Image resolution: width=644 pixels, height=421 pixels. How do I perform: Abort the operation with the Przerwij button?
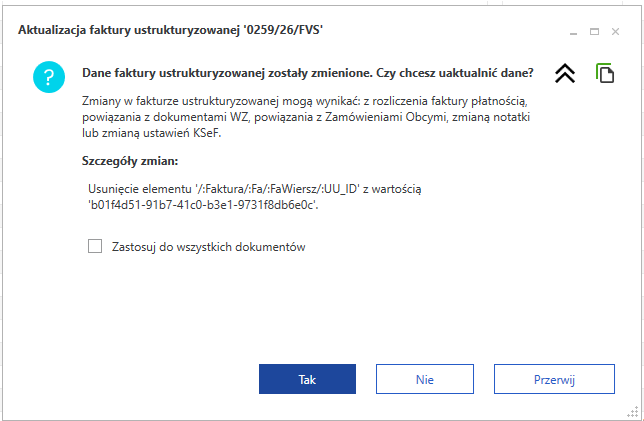click(552, 380)
